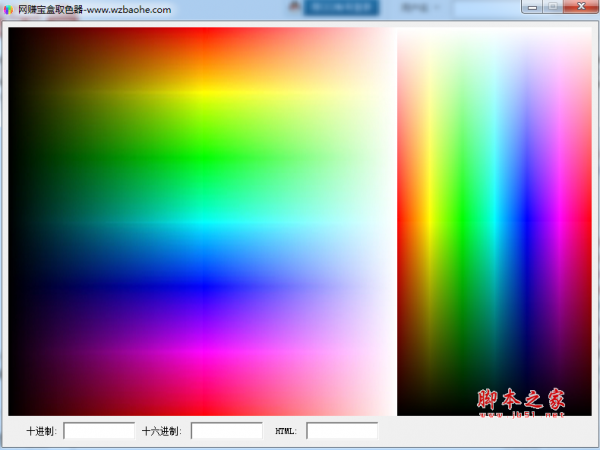Close the color picker window
This screenshot has height=450, width=600.
[581, 7]
